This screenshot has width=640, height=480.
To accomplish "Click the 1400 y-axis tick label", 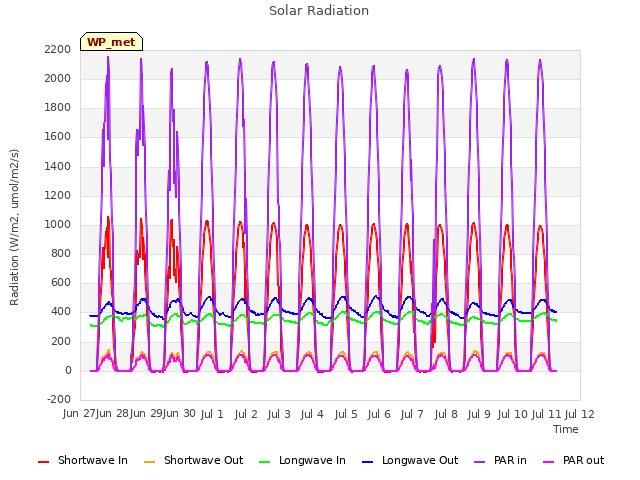I will [x=58, y=167].
